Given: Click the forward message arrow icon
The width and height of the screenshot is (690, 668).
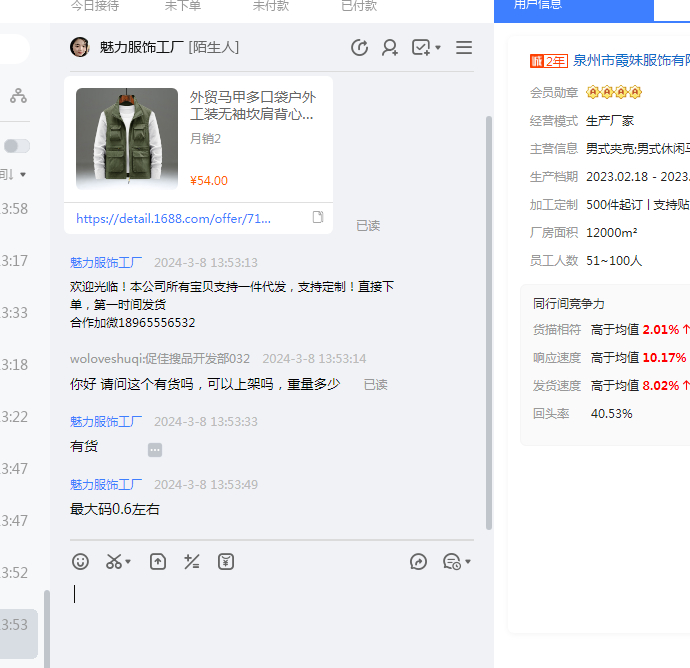Looking at the screenshot, I should point(418,562).
